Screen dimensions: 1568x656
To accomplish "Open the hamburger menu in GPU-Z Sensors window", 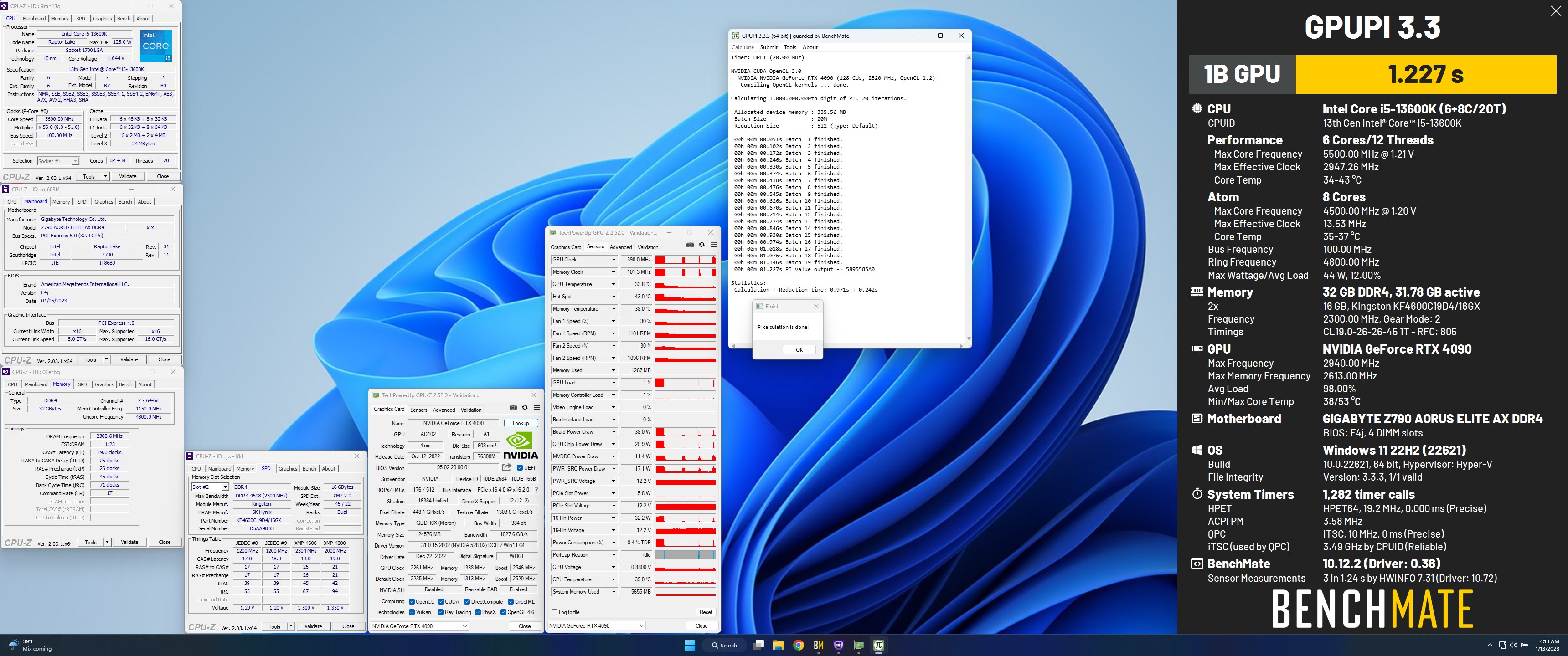I will (x=713, y=245).
